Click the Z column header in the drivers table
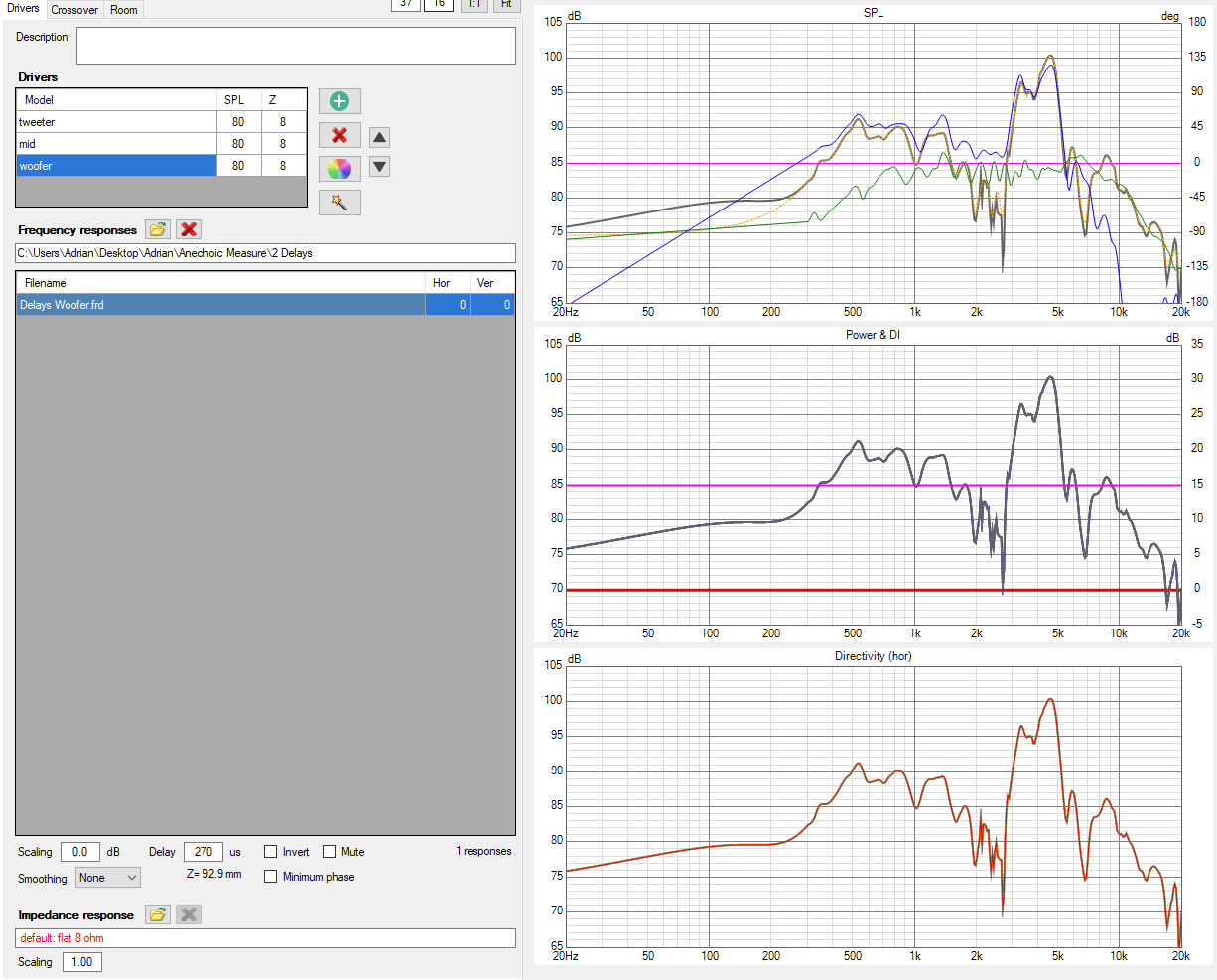The width and height of the screenshot is (1217, 980). point(285,100)
